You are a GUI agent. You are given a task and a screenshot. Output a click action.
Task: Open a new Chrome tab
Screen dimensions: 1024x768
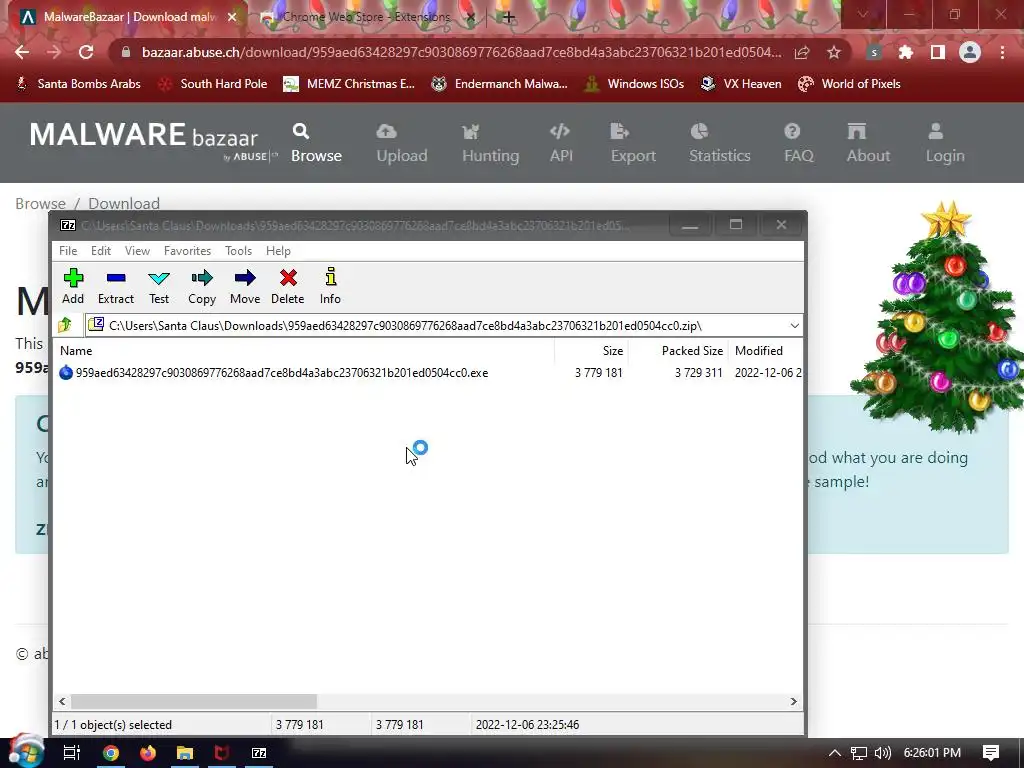(509, 17)
